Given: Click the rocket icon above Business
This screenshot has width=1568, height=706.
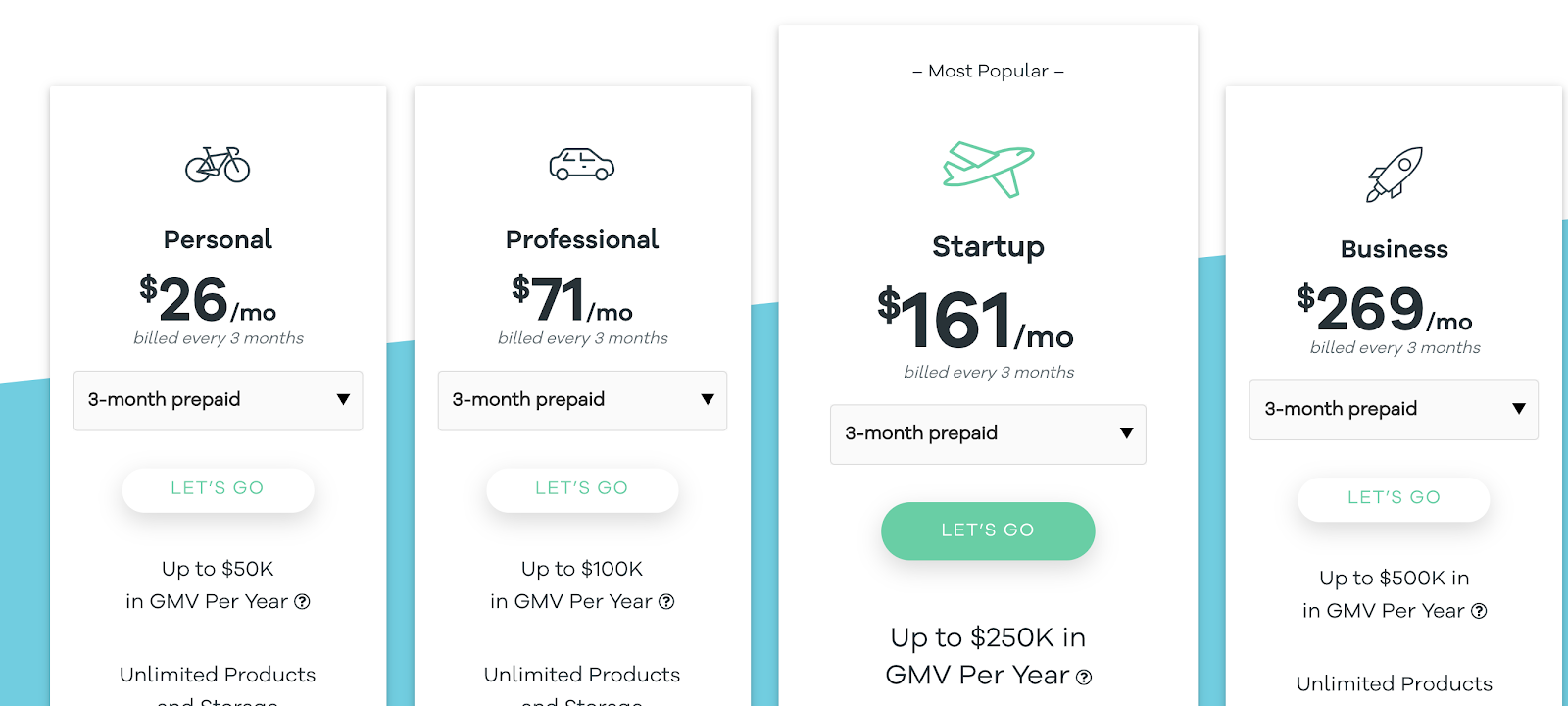Looking at the screenshot, I should coord(1394,175).
